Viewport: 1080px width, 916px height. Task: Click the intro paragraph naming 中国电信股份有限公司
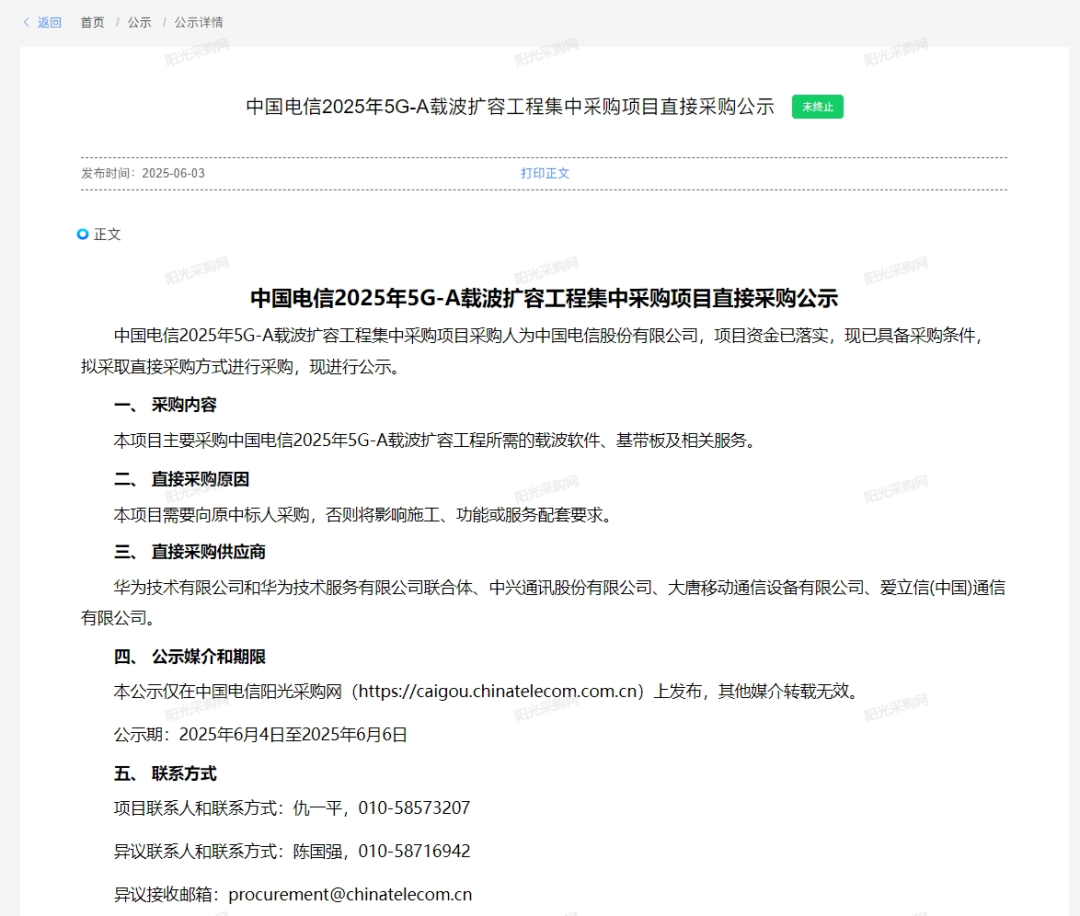[532, 351]
